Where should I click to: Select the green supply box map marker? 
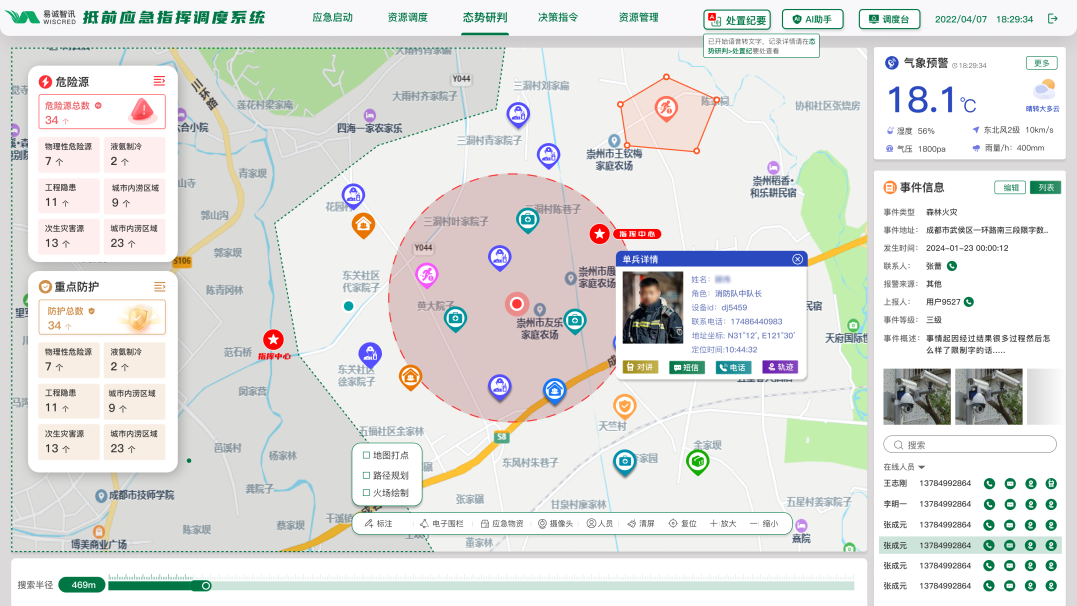697,462
